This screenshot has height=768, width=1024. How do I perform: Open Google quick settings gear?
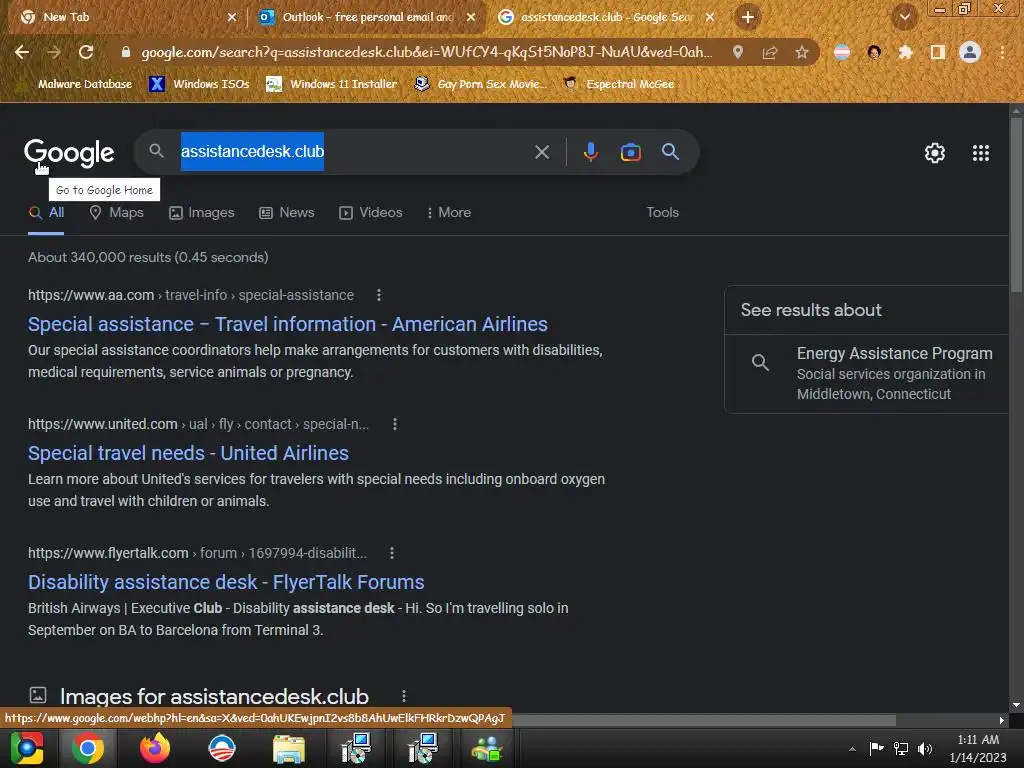[x=935, y=153]
